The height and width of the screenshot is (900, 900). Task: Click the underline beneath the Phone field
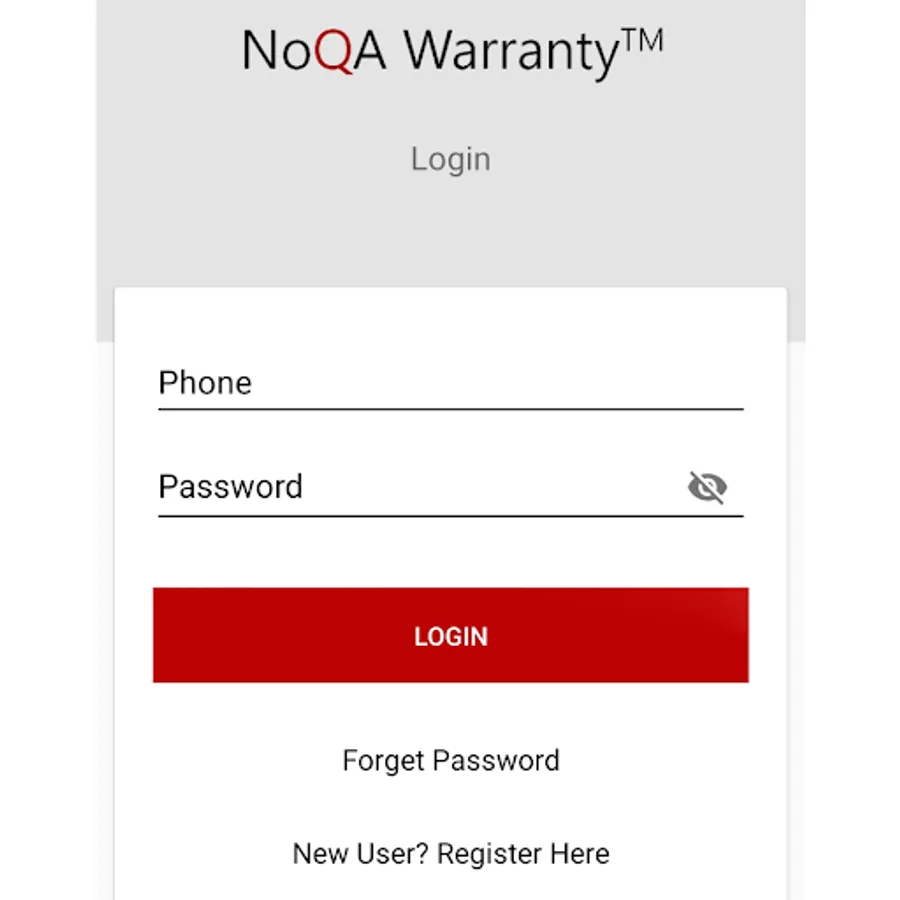pos(451,409)
